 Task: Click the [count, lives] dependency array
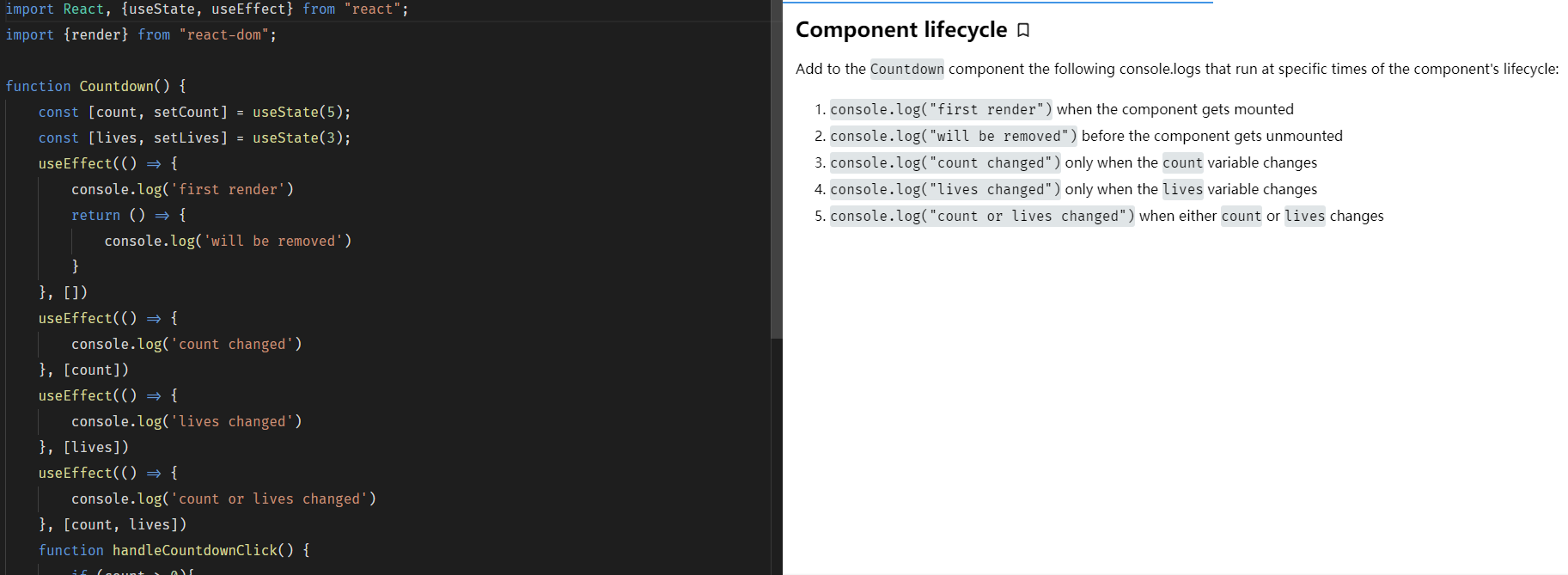(125, 525)
